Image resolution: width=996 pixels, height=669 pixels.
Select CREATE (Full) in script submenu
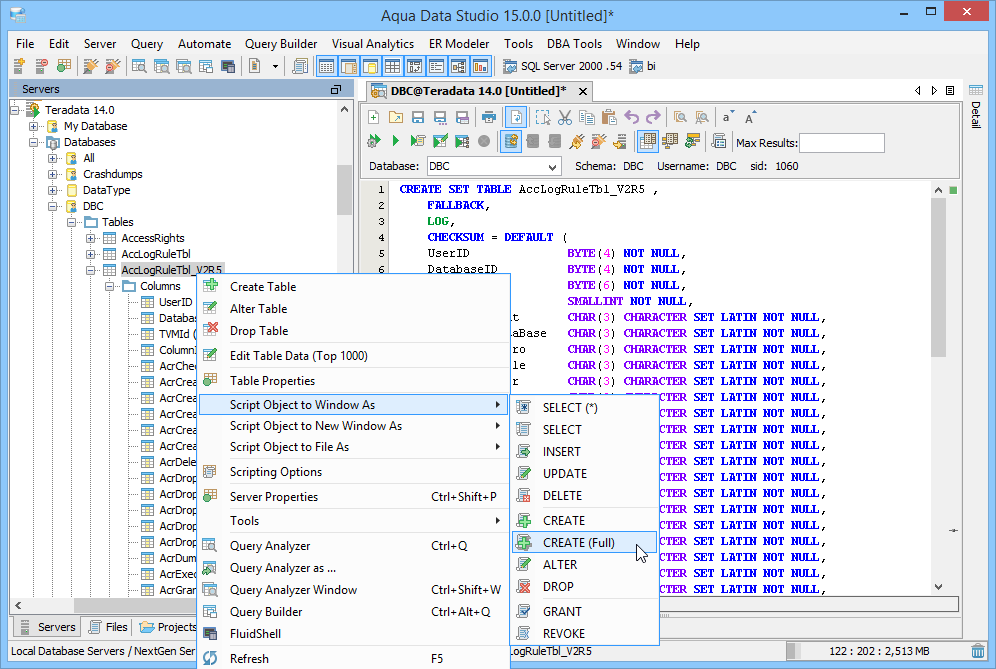pos(584,543)
